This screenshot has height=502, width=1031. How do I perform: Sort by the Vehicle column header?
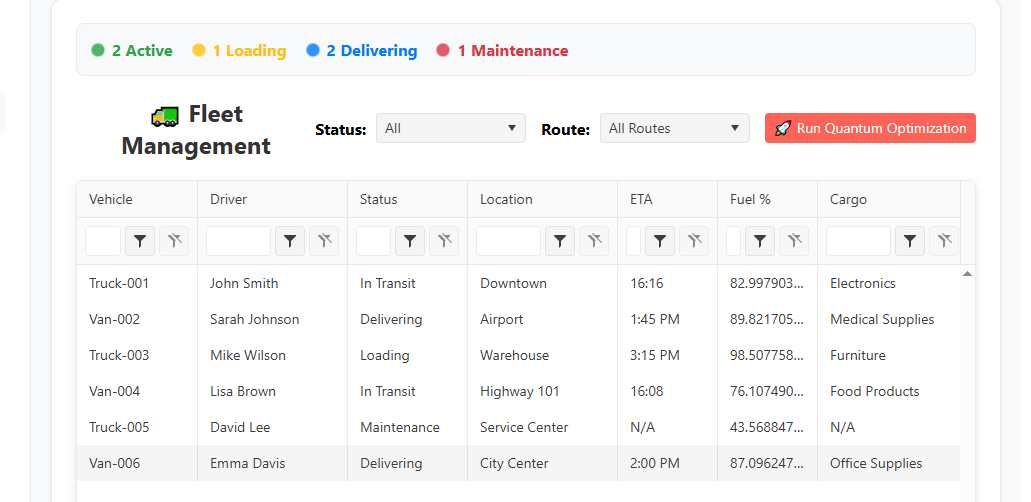coord(111,199)
